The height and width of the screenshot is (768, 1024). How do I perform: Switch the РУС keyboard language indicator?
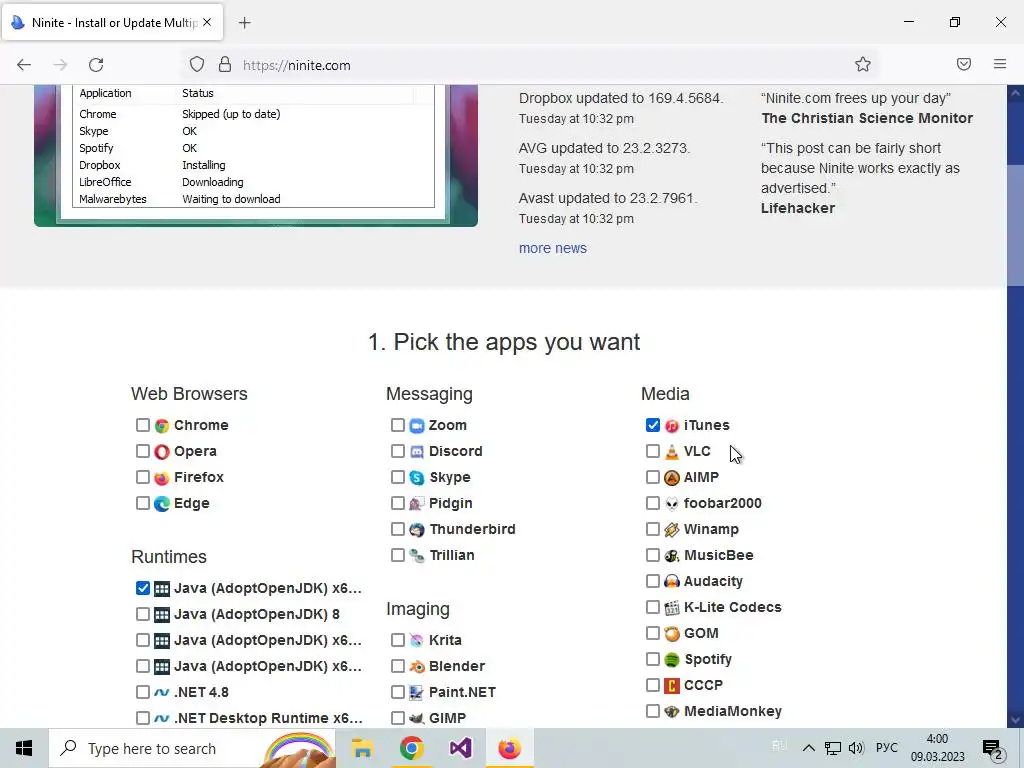tap(886, 748)
